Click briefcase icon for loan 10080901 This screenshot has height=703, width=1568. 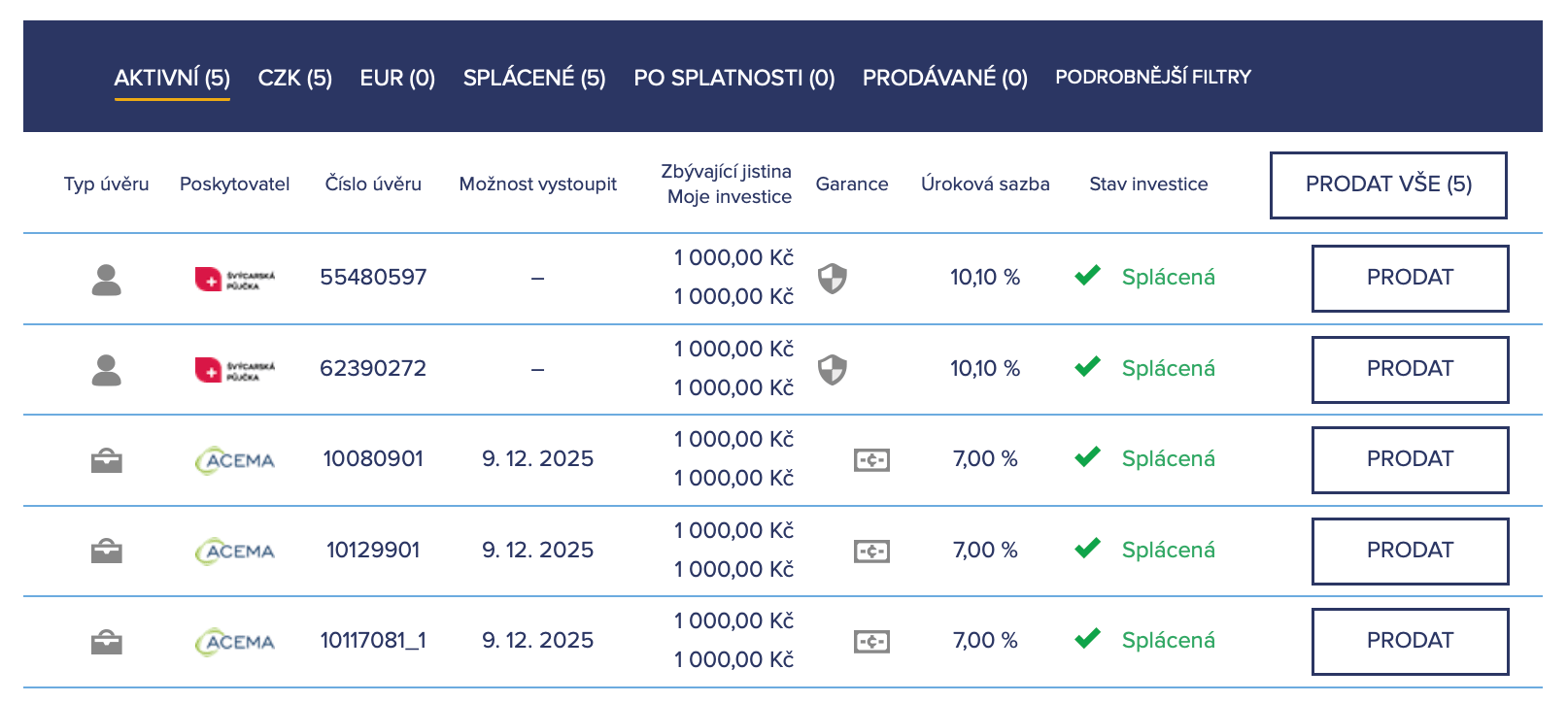(106, 460)
